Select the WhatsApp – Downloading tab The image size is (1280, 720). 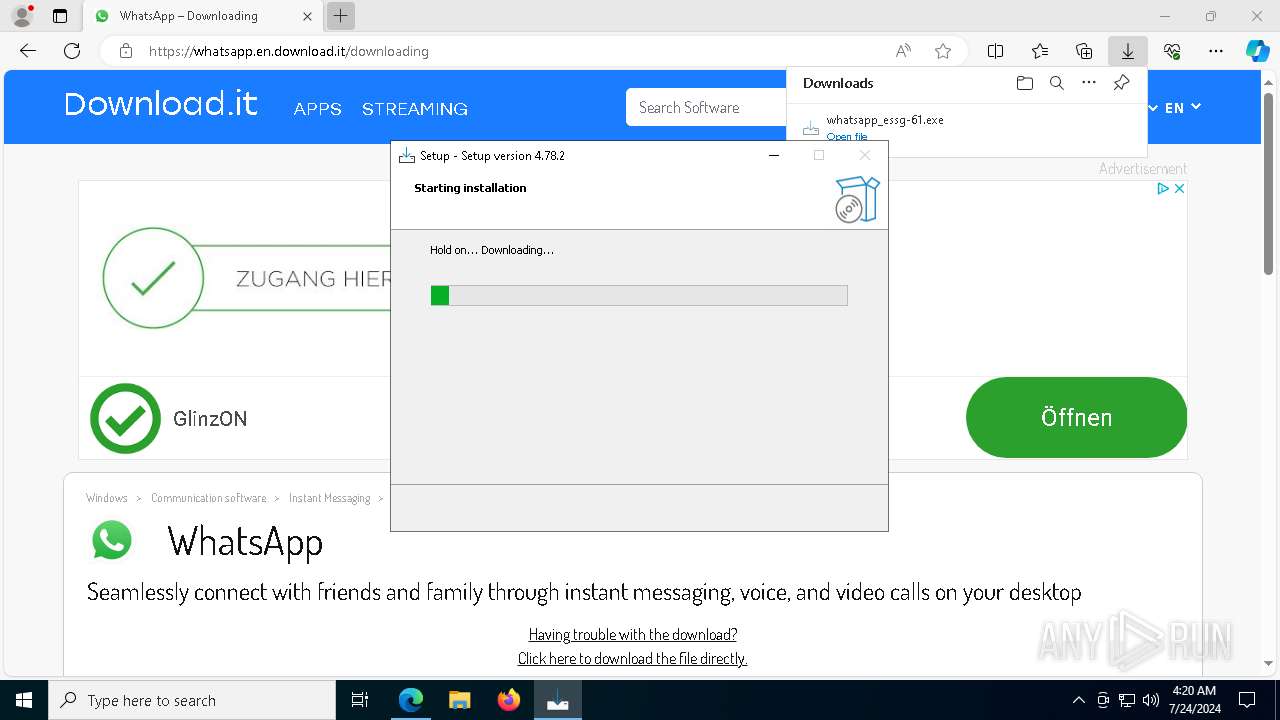click(202, 16)
